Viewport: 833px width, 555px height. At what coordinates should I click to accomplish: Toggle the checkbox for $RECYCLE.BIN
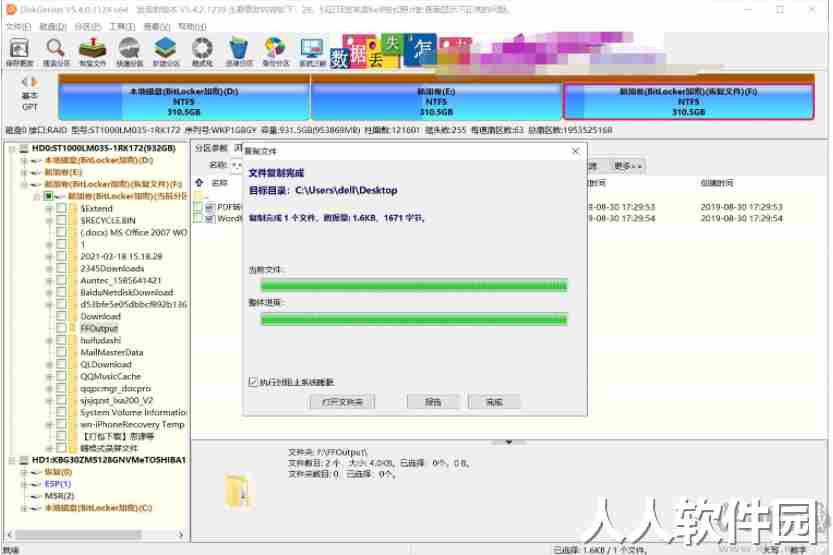tap(61, 220)
